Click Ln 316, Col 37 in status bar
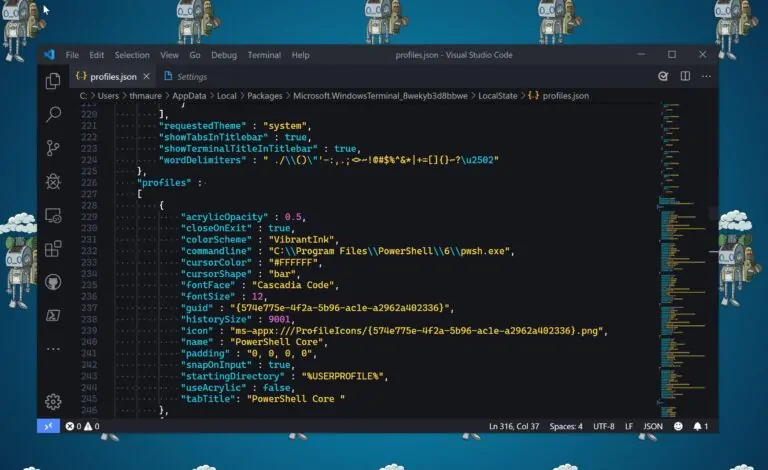The width and height of the screenshot is (768, 470). tap(514, 426)
